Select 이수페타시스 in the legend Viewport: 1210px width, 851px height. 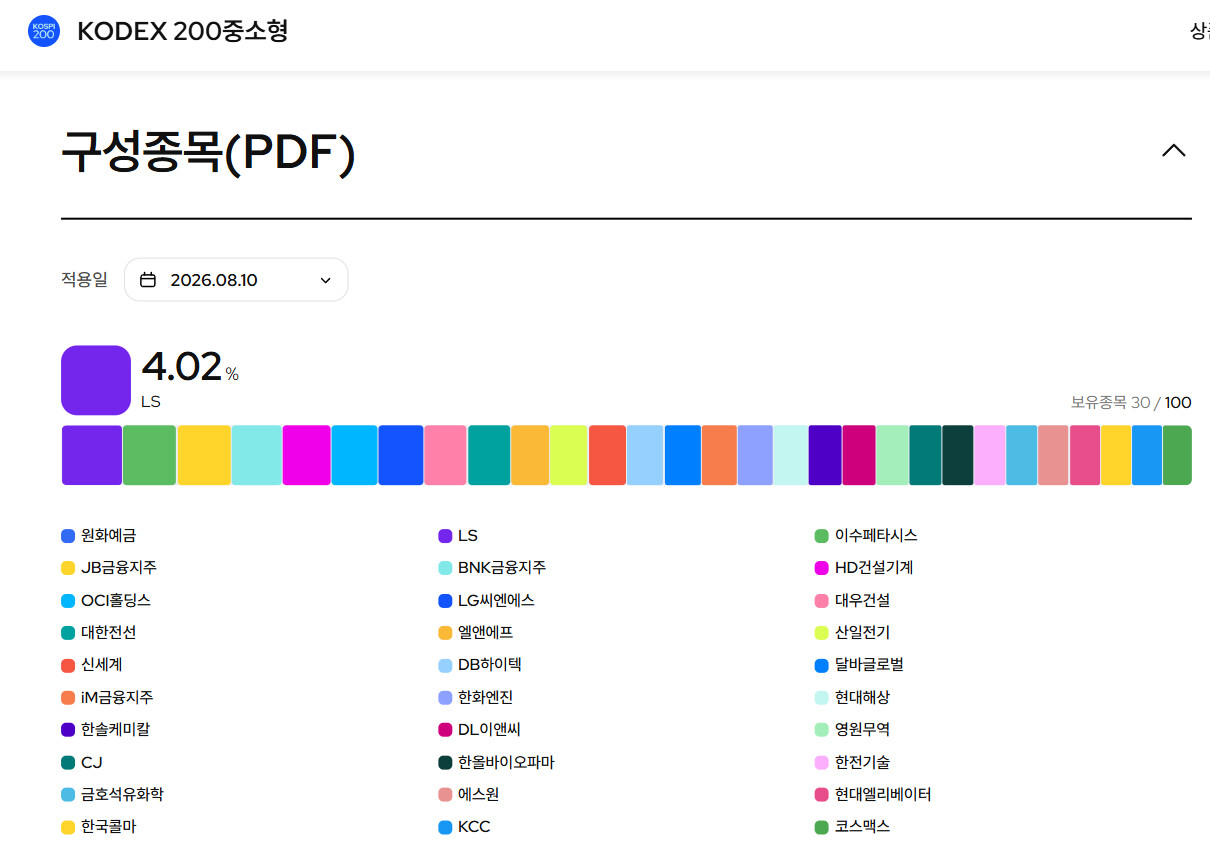pyautogui.click(x=866, y=536)
